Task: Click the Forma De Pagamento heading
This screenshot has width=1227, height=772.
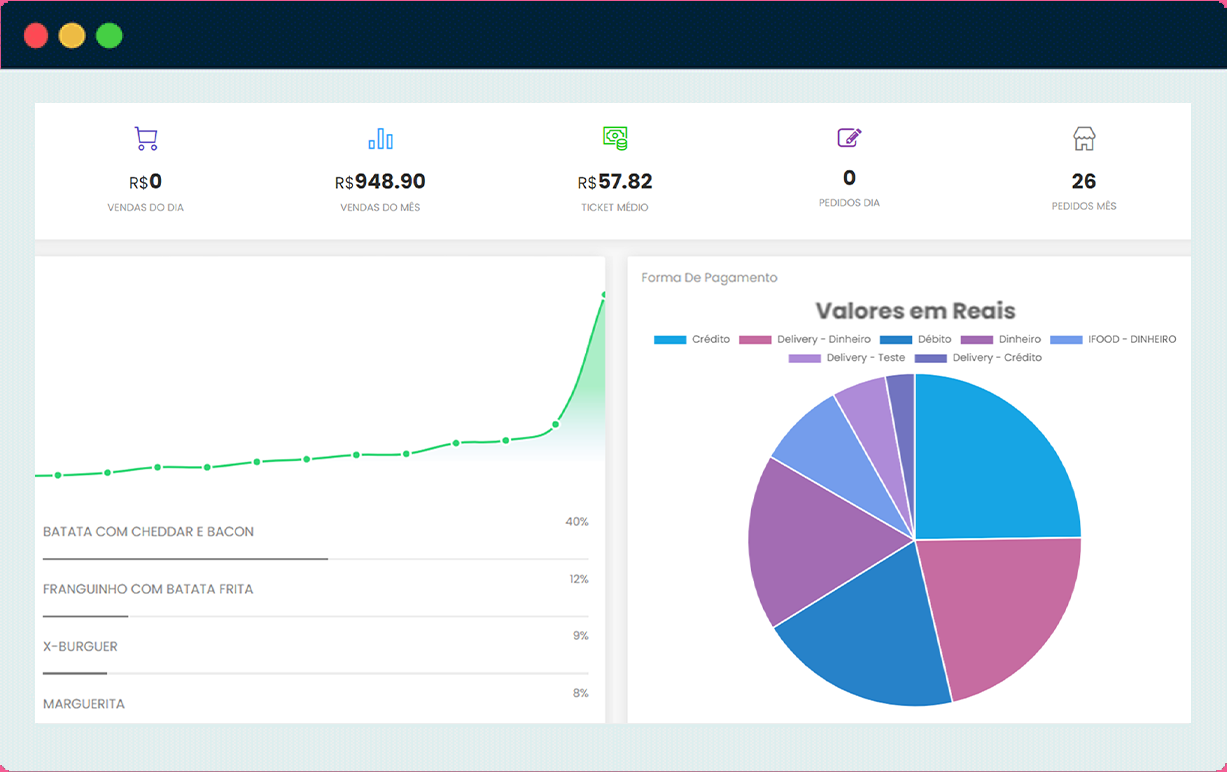Action: [709, 278]
